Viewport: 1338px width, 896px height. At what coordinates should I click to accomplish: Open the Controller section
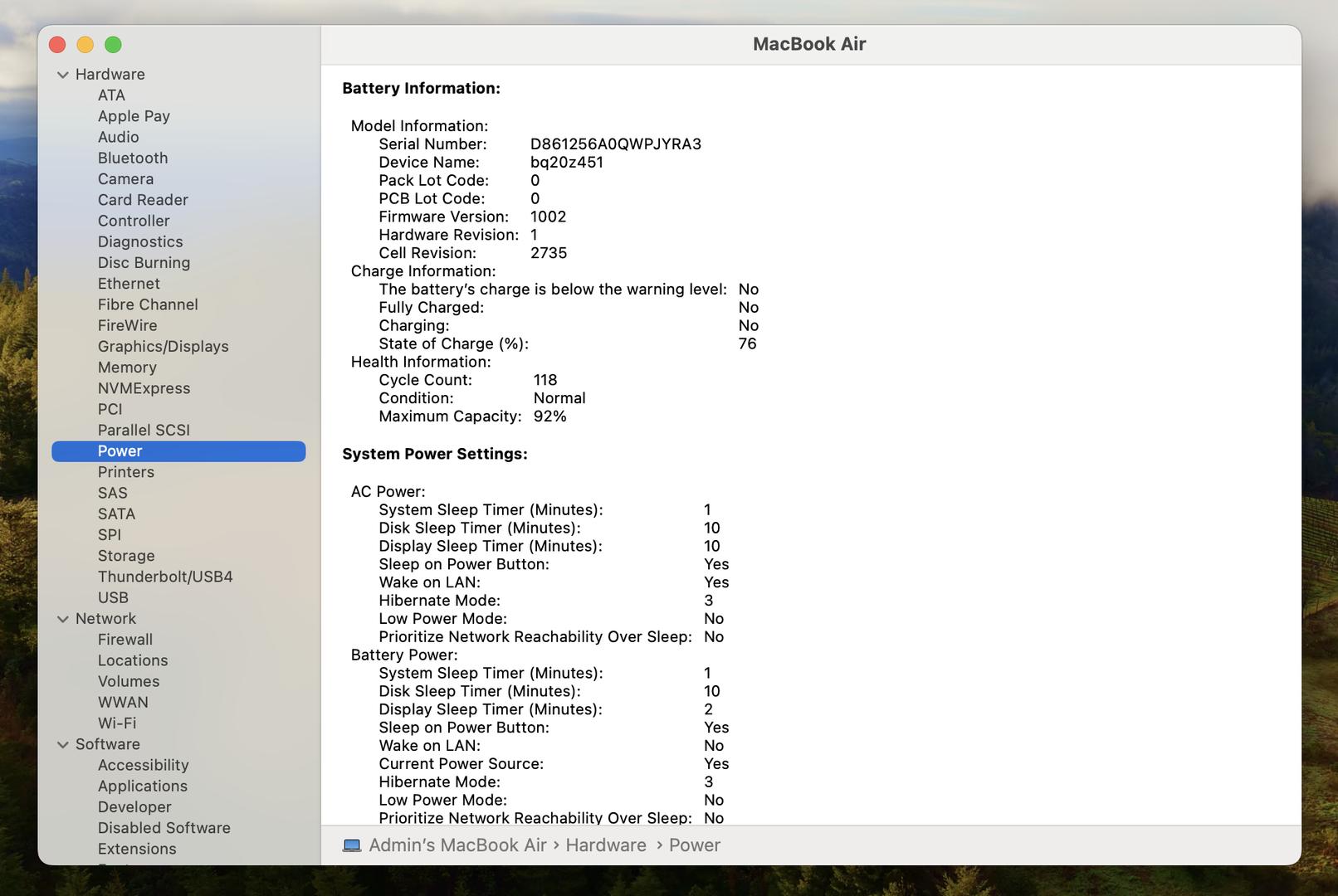click(x=134, y=221)
